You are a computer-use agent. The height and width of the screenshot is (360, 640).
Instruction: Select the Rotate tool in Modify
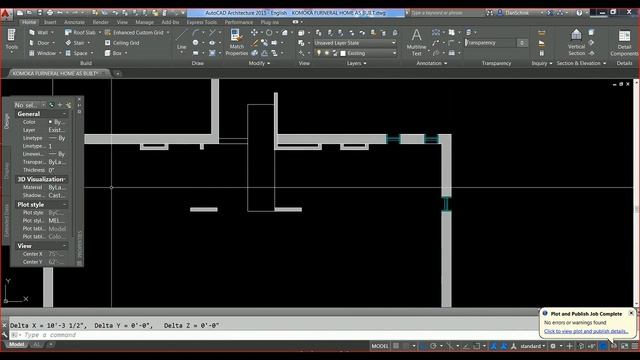pyautogui.click(x=269, y=32)
